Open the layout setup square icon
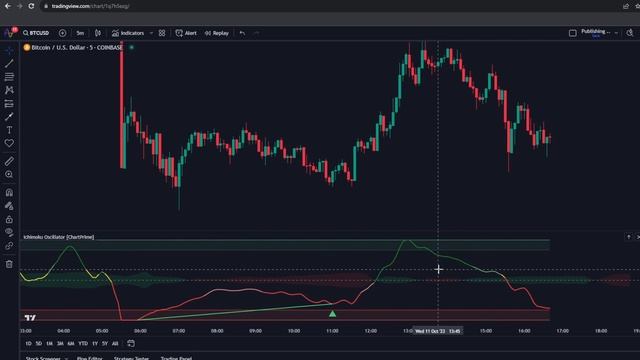This screenshot has width=640, height=360. click(573, 33)
